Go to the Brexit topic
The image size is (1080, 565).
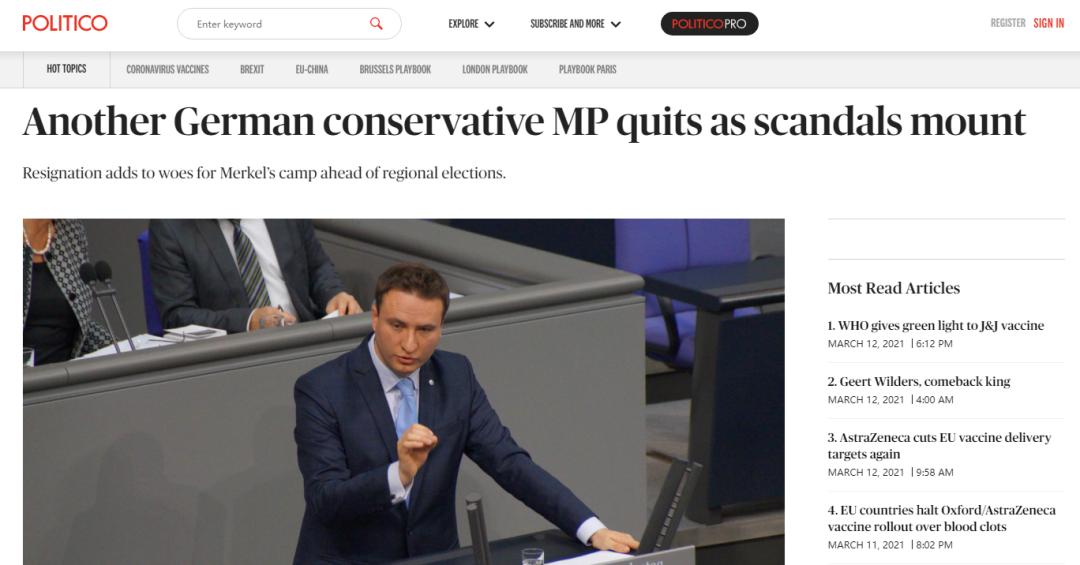click(252, 70)
